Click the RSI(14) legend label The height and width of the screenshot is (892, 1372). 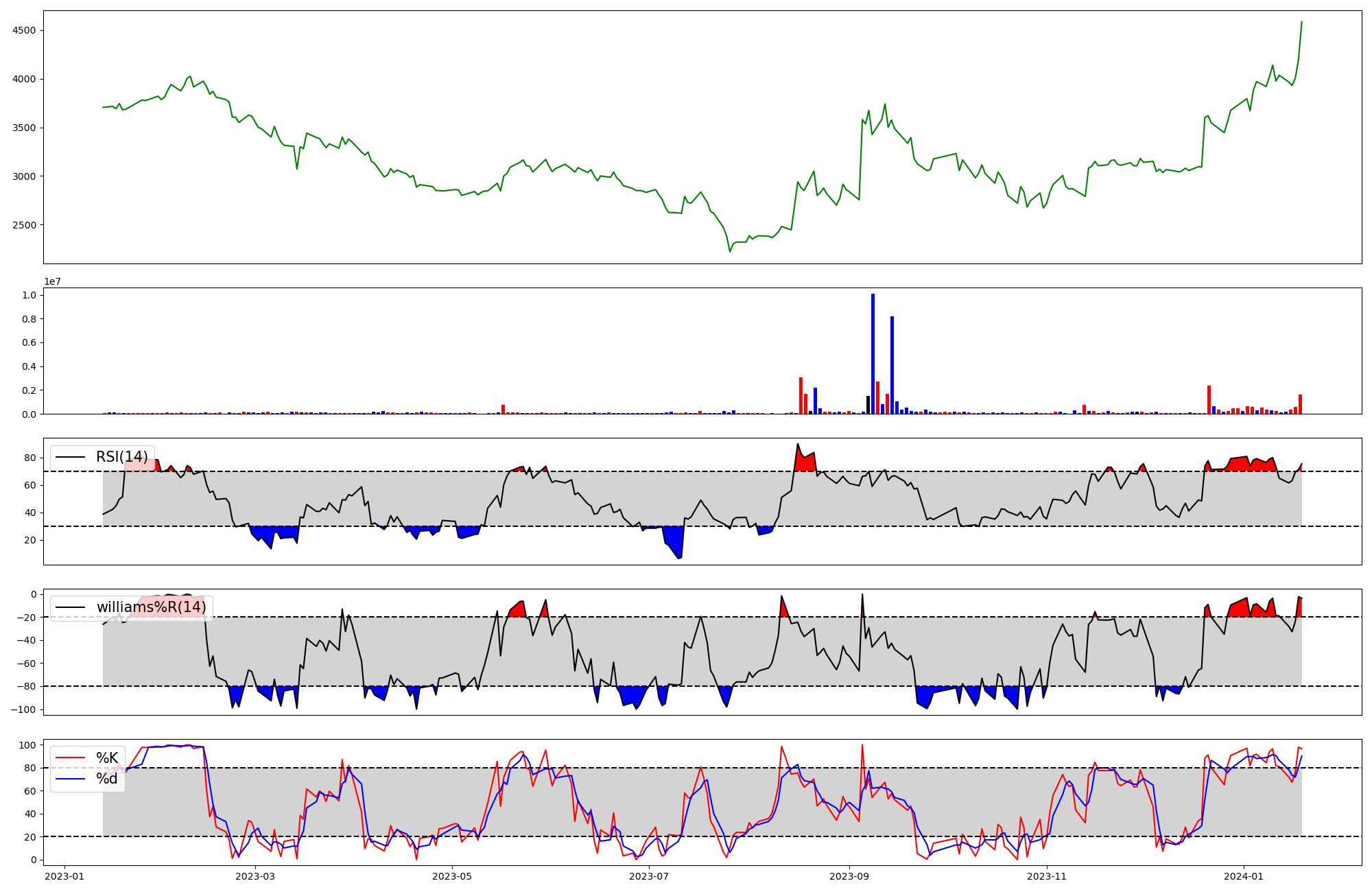point(122,457)
